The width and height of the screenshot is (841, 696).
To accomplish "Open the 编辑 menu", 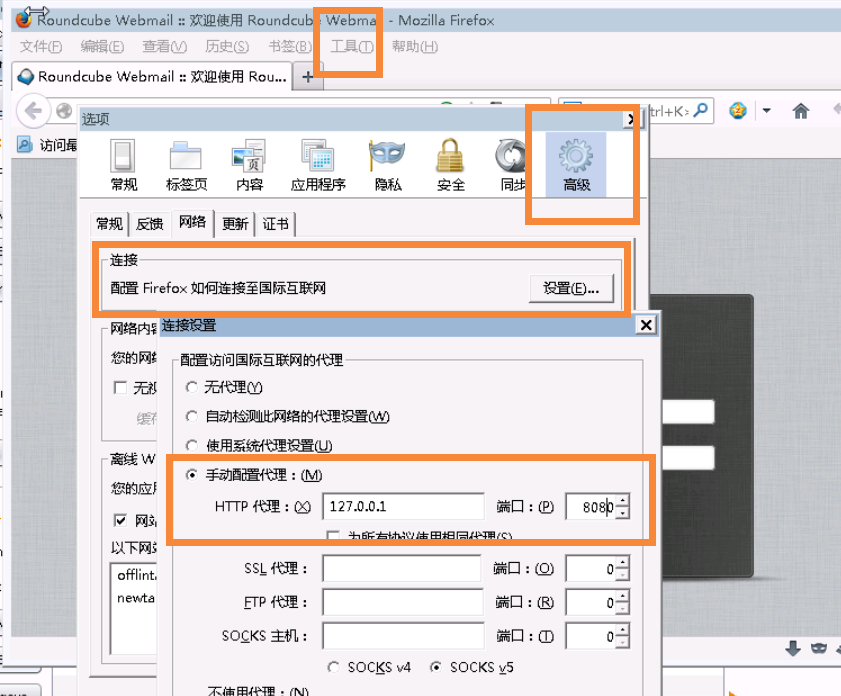I will 102,47.
